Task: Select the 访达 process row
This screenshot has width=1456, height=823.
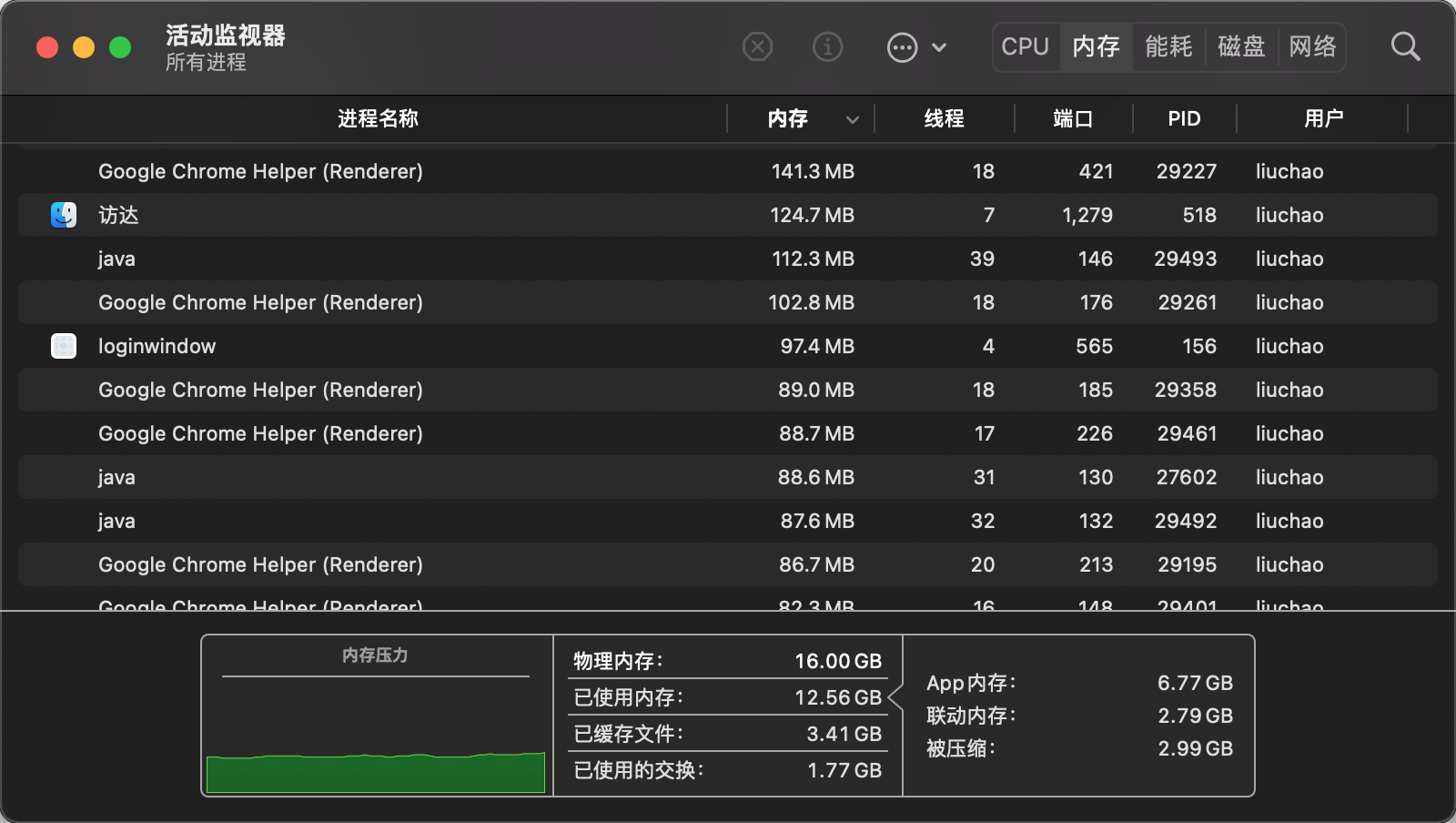Action: coord(728,215)
